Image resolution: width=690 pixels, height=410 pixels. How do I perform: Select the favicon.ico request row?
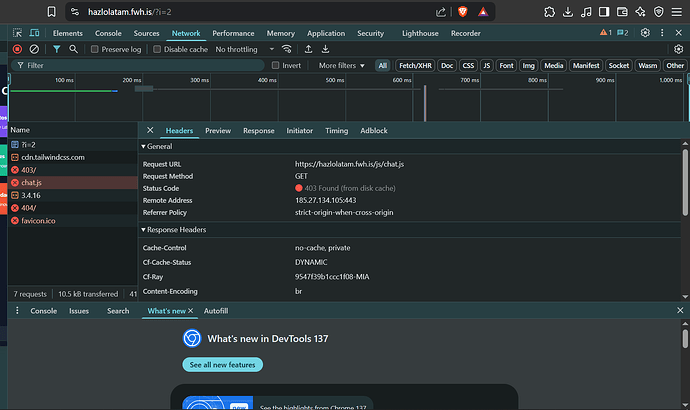pyautogui.click(x=73, y=221)
